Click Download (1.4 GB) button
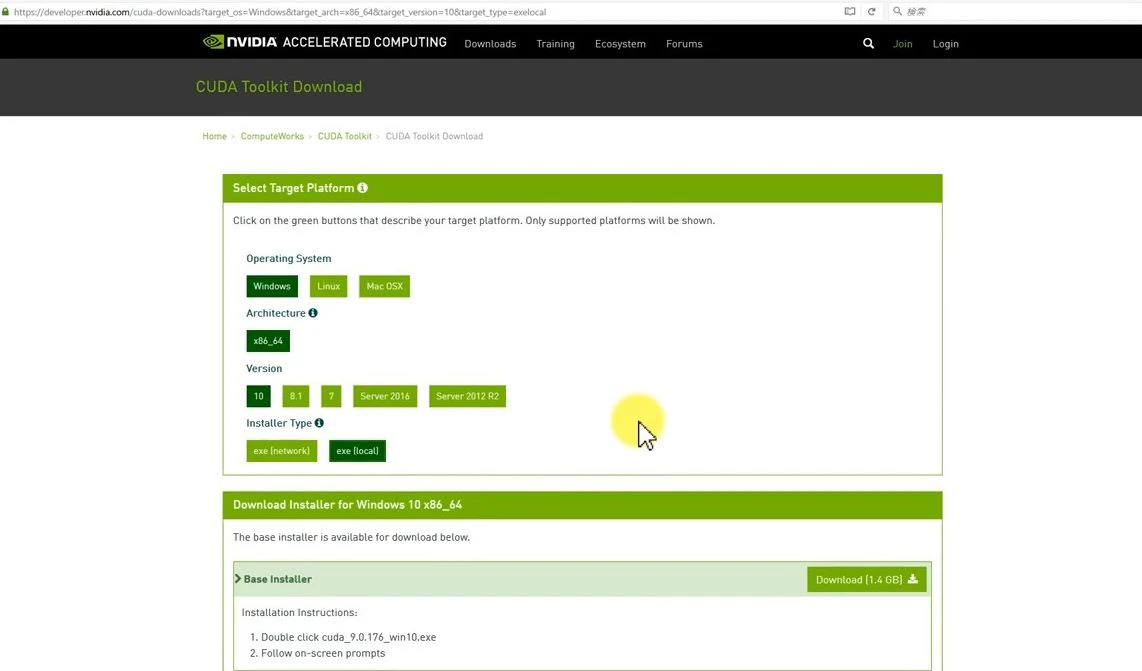This screenshot has height=671, width=1142. click(867, 580)
